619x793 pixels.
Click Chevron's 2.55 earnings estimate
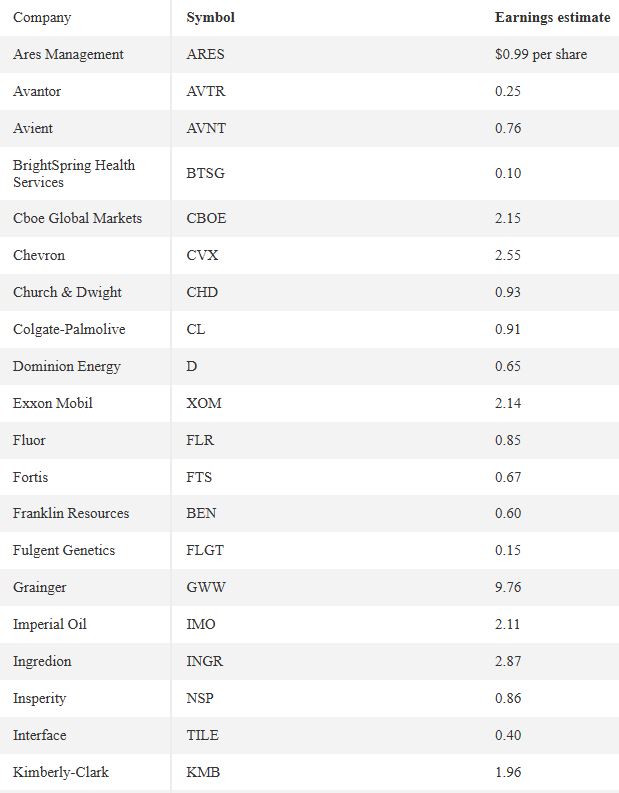click(508, 255)
